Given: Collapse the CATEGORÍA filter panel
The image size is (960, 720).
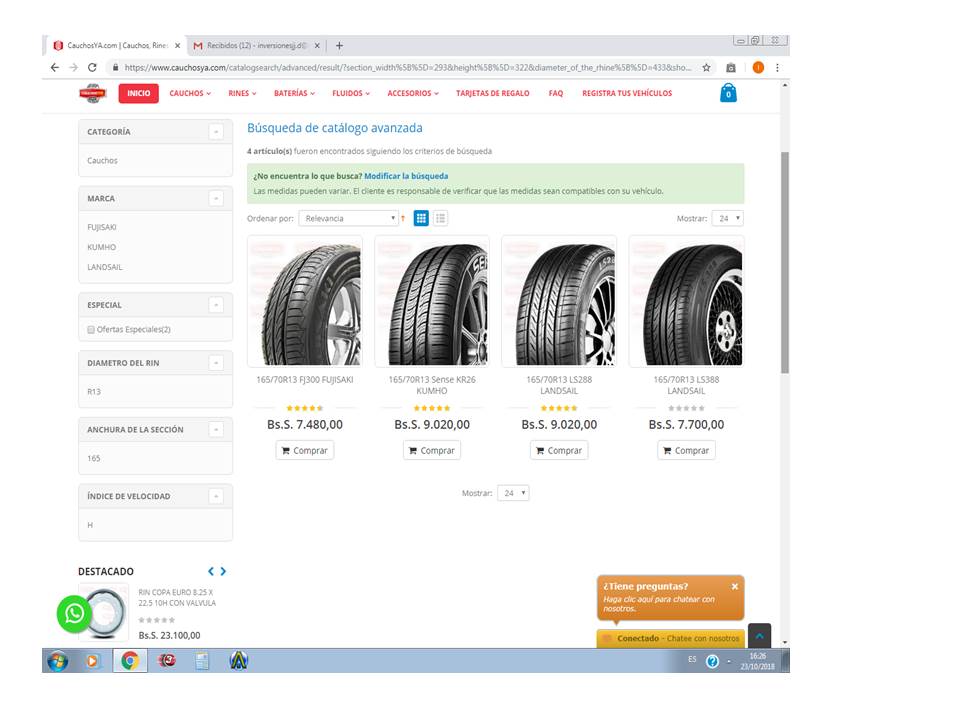Looking at the screenshot, I should [216, 132].
